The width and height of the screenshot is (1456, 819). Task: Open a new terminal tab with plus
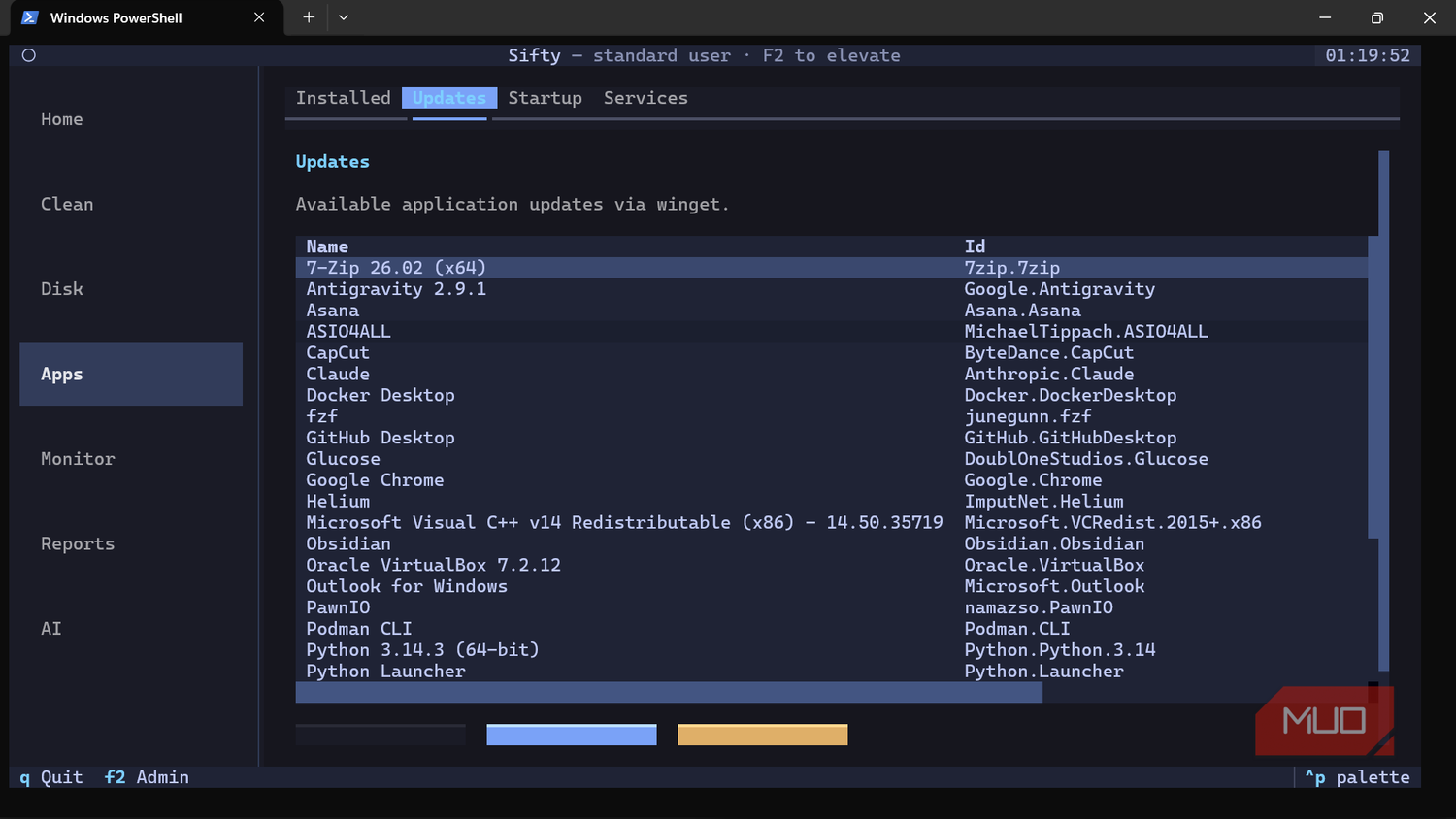point(309,17)
